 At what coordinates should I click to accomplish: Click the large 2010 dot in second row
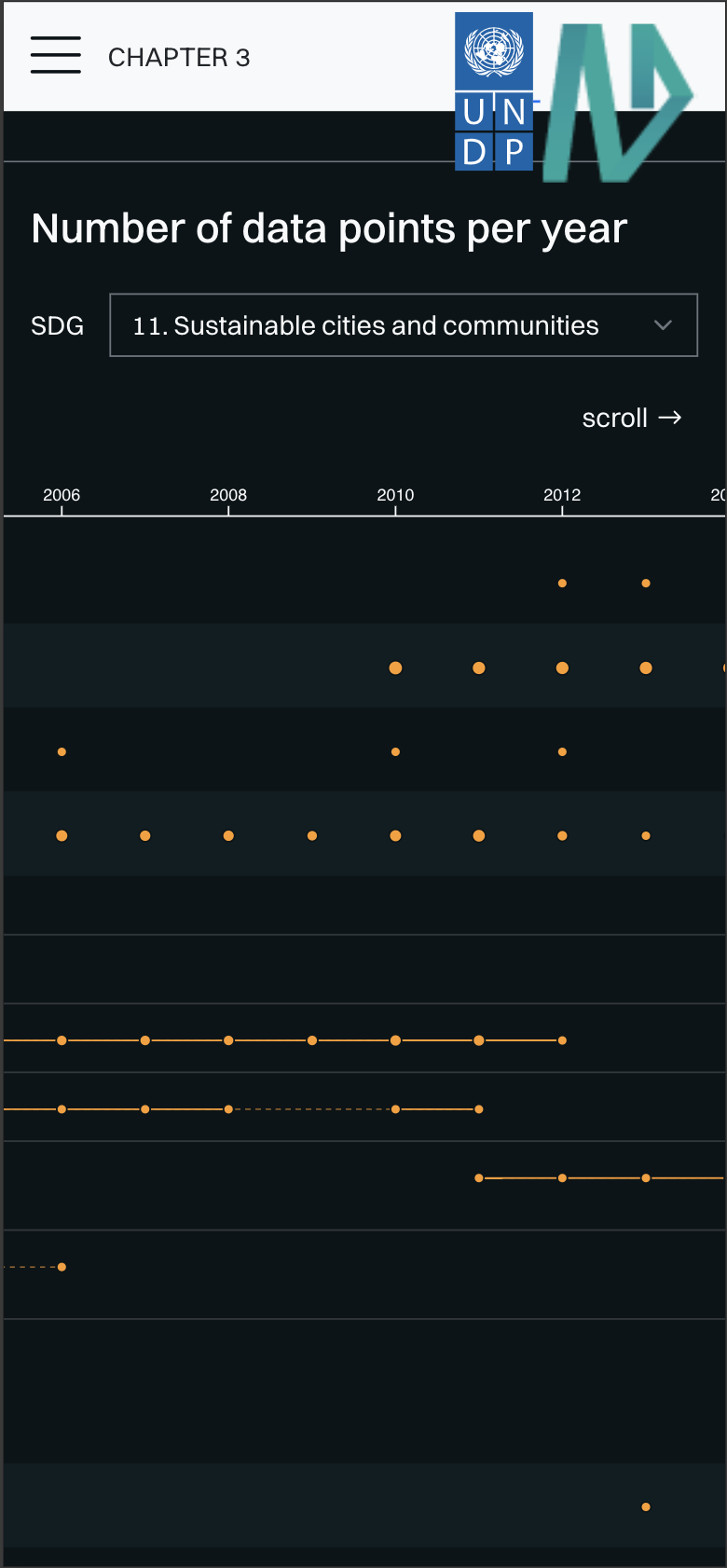(x=395, y=667)
